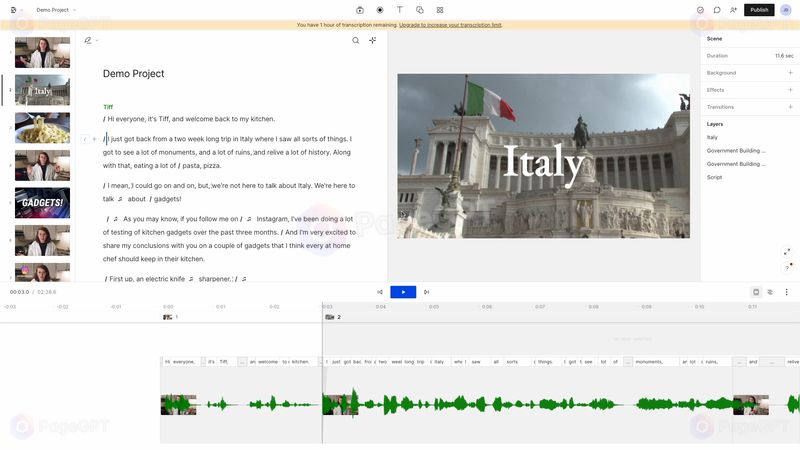Click the word 'everyone,' in timeline

point(184,362)
